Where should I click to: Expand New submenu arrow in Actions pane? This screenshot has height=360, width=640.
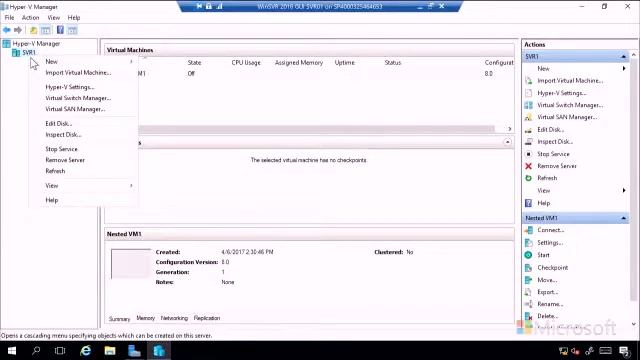624,69
